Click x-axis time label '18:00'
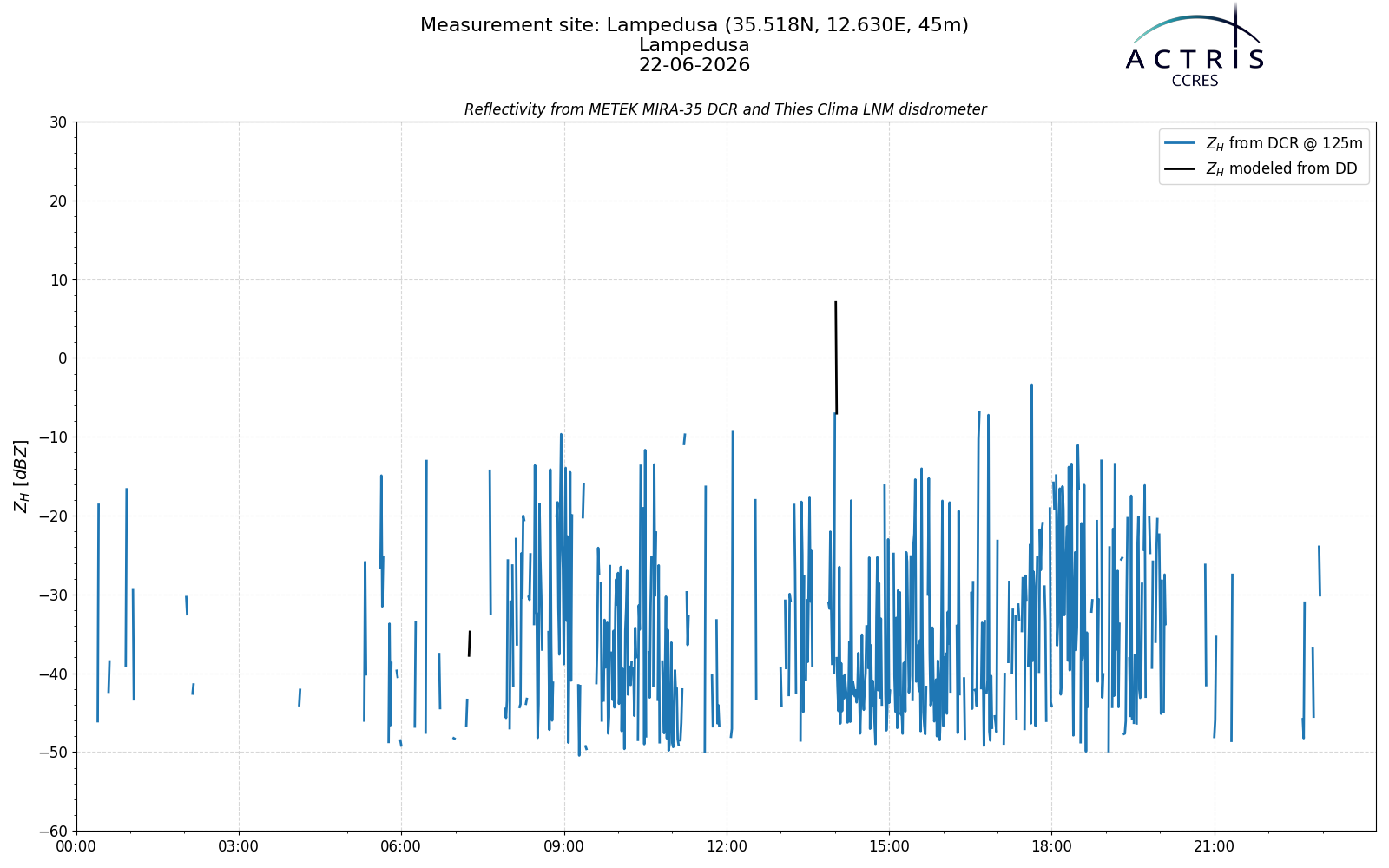 (1051, 846)
